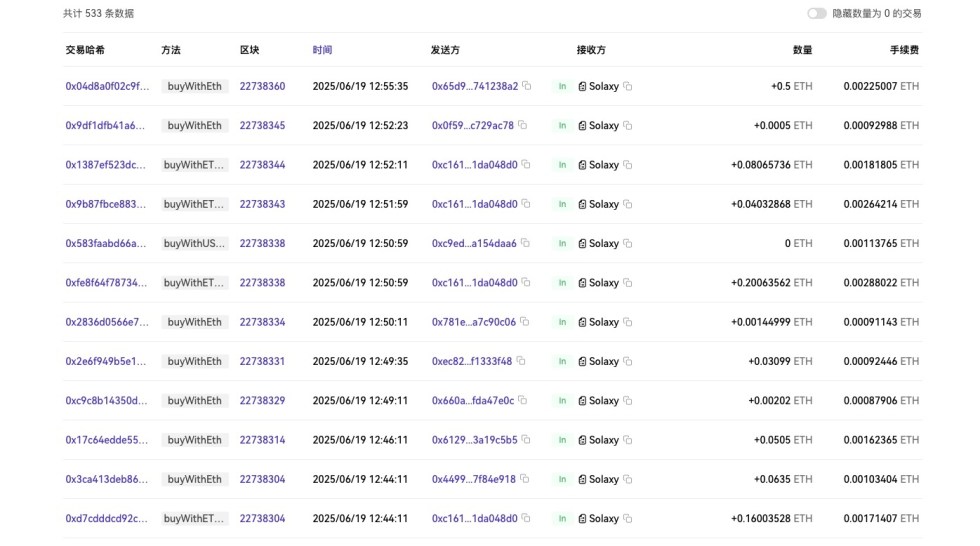
Task: Copy sender address 0x4499...7f84e918
Action: [525, 479]
